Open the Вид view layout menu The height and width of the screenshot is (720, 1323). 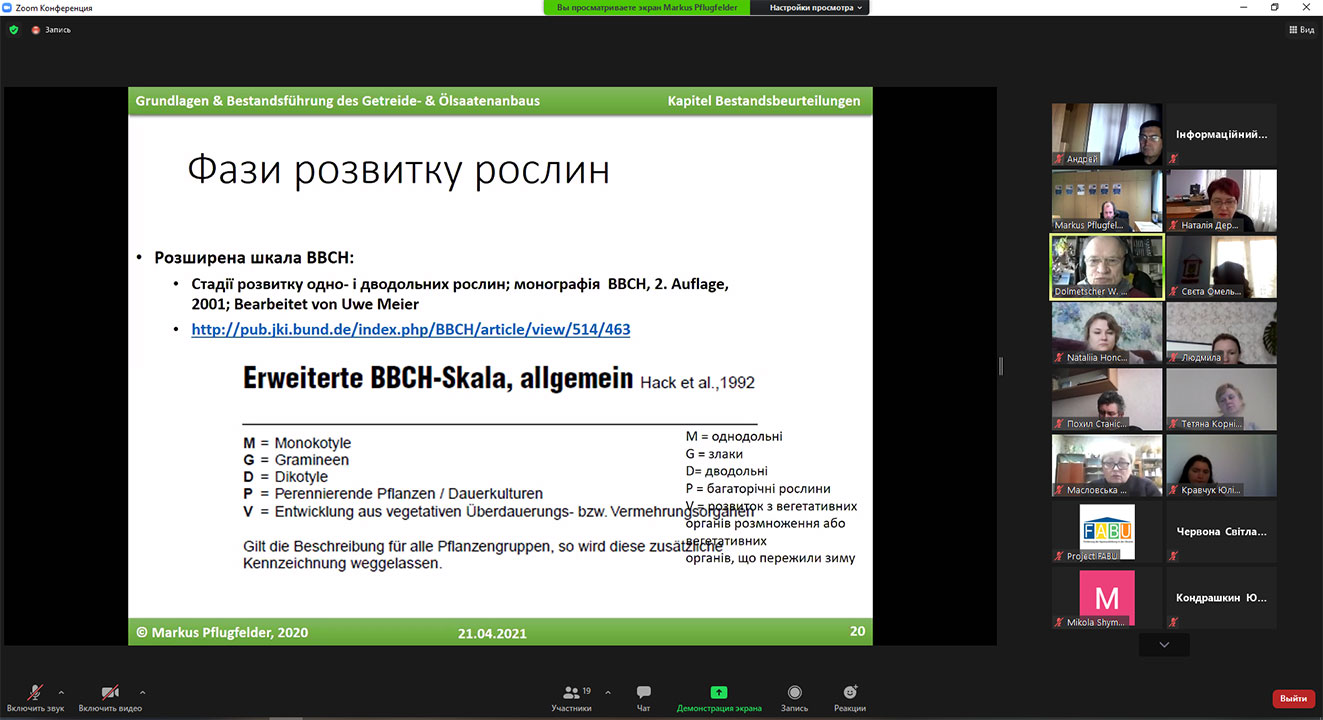point(1301,30)
